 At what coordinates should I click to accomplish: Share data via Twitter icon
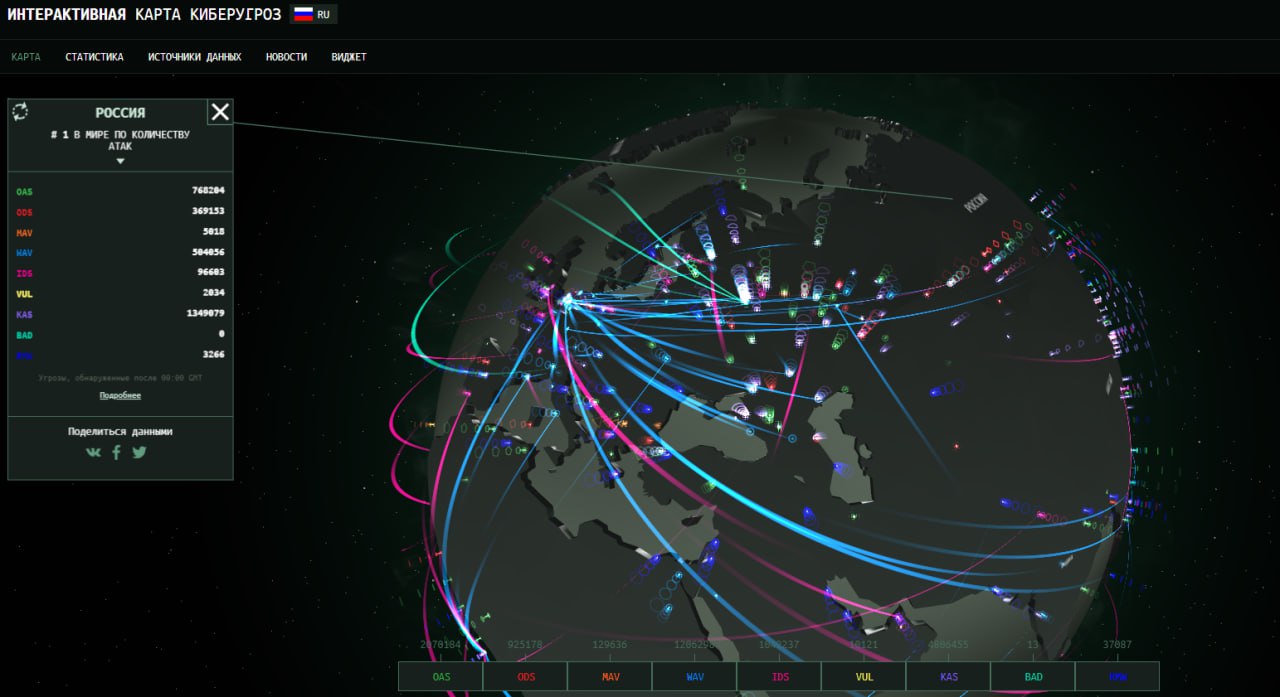pos(139,452)
